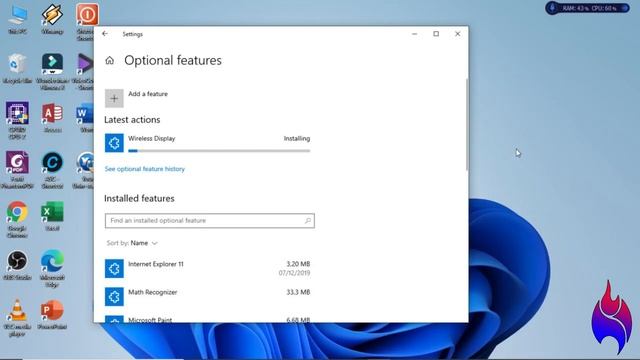The width and height of the screenshot is (640, 360).
Task: Open the Recycle Bin desktop icon
Action: pos(17,69)
